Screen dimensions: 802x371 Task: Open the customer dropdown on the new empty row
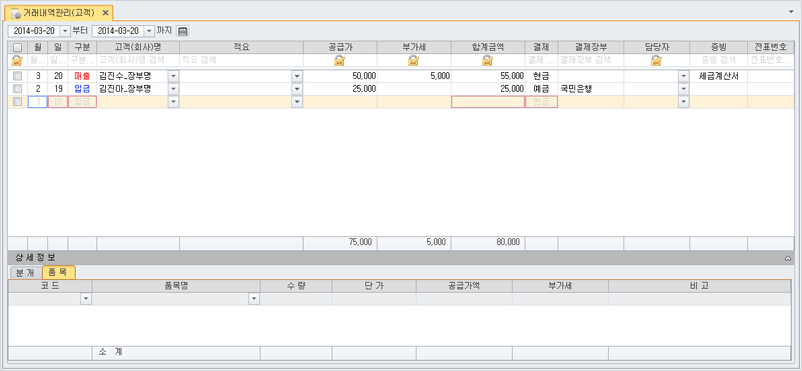[173, 101]
